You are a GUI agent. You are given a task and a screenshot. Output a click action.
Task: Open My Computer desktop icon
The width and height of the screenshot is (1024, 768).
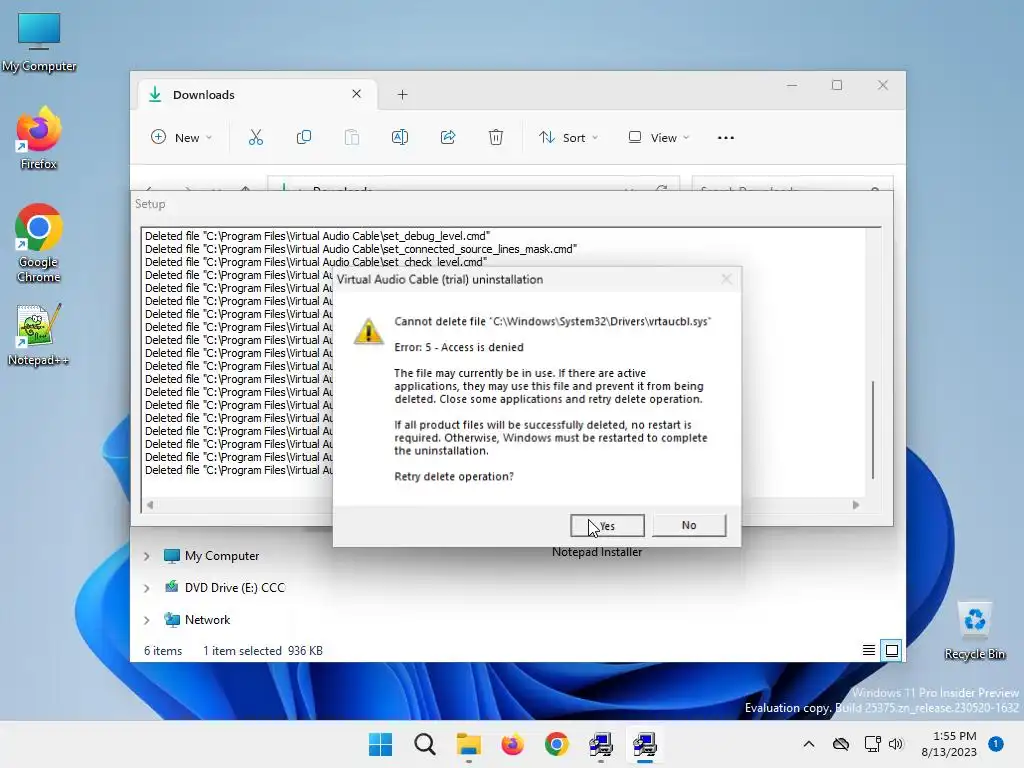[39, 42]
